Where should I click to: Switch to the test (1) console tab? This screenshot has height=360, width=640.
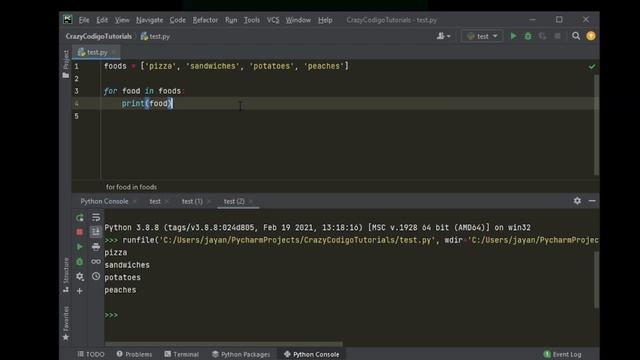pyautogui.click(x=192, y=201)
